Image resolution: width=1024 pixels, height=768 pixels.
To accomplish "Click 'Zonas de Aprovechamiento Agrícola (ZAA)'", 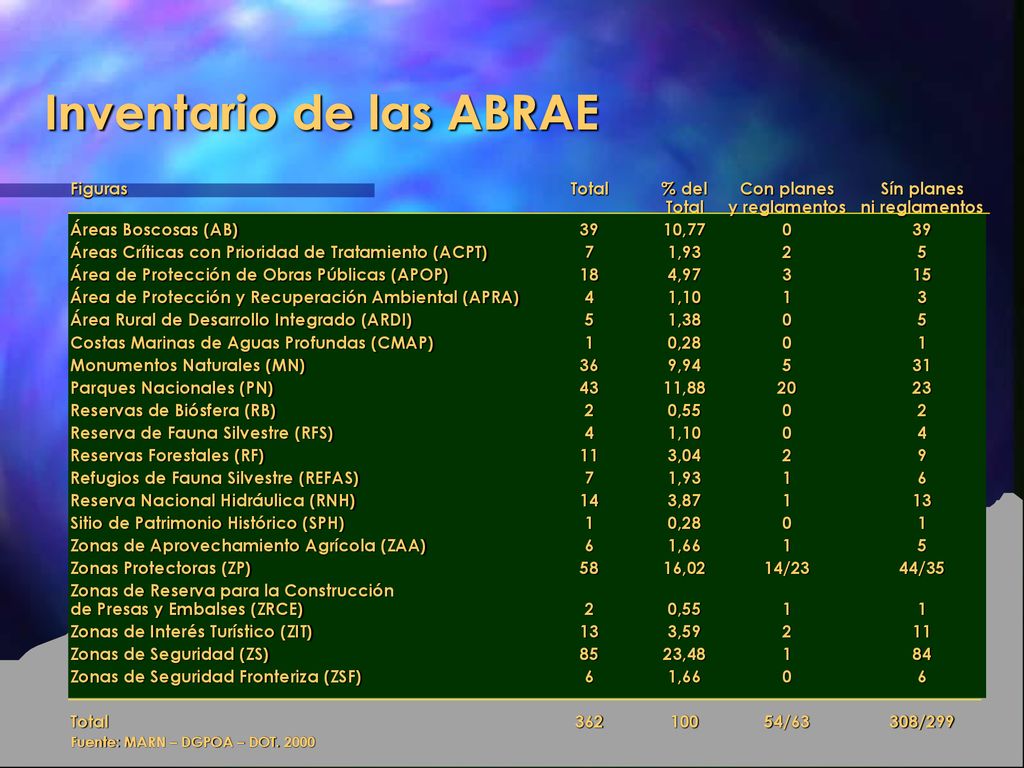I will coord(248,546).
